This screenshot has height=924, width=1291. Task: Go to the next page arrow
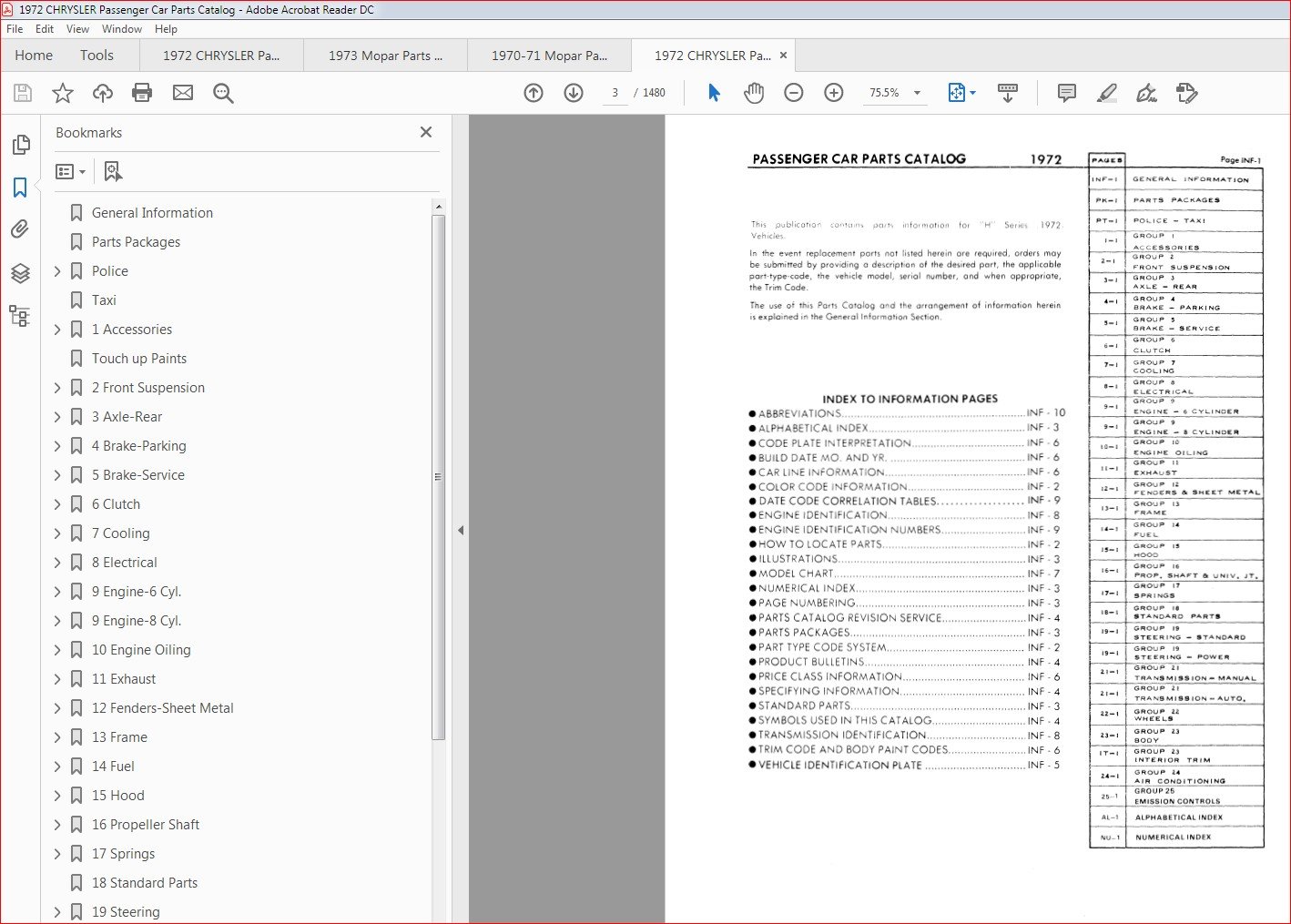pos(574,93)
